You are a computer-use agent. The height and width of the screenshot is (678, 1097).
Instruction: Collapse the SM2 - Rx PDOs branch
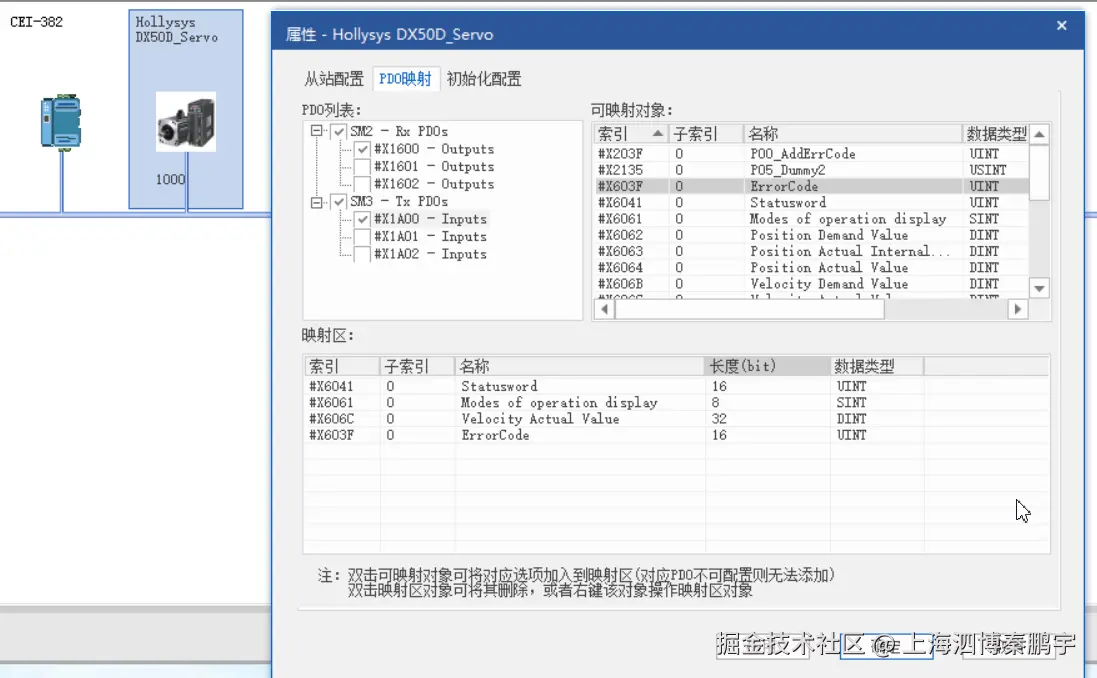click(318, 131)
